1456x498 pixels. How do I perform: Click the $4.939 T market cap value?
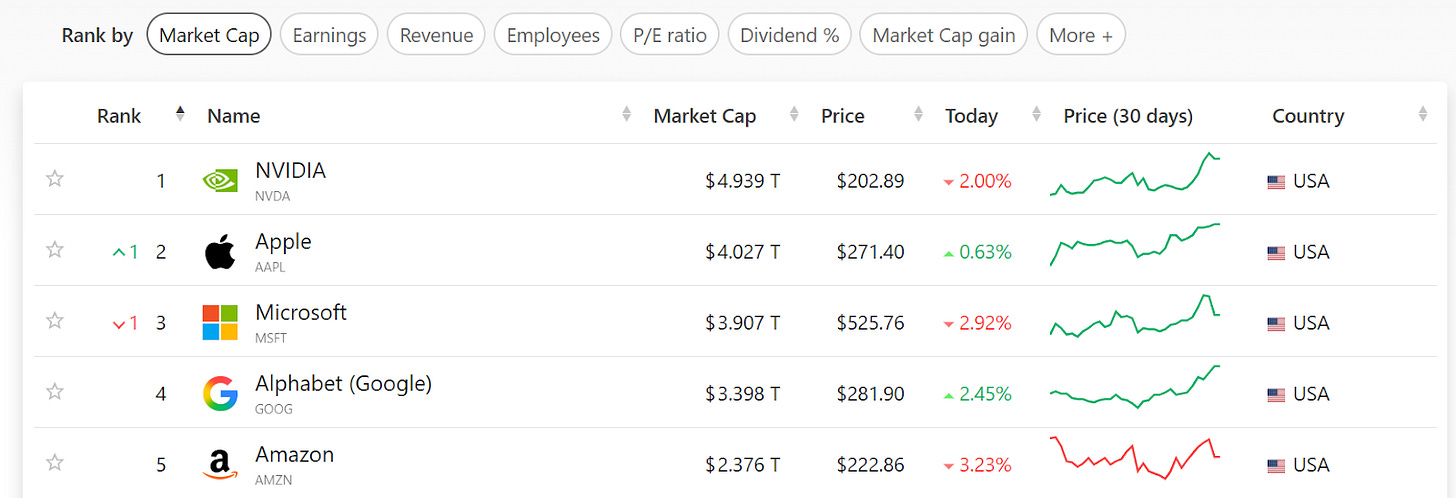pyautogui.click(x=742, y=181)
